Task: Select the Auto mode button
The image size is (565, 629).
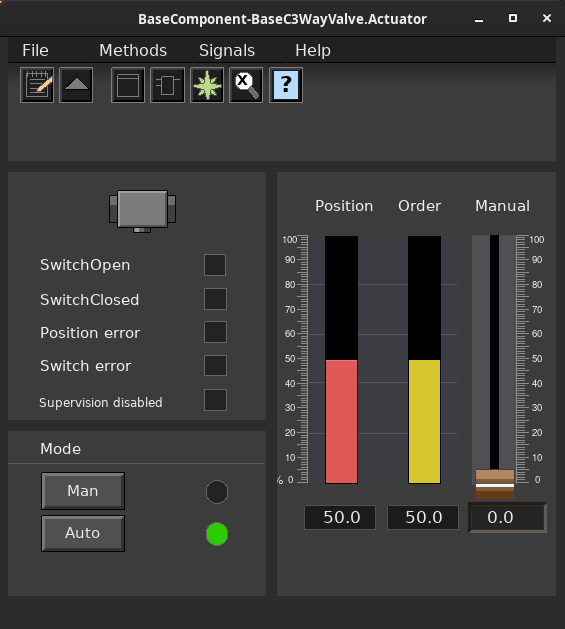Action: click(x=83, y=533)
